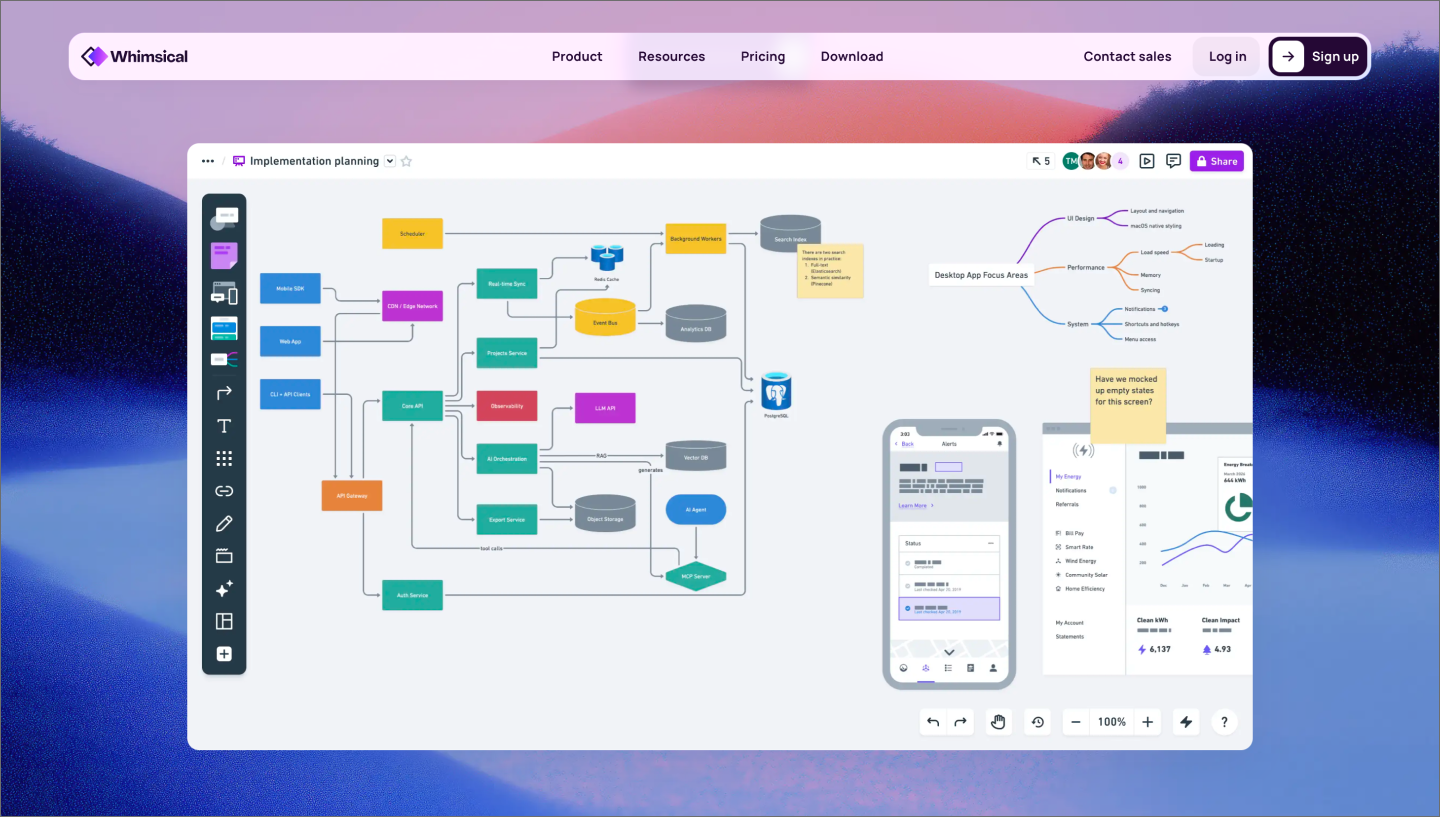Select the connector arrow tool

pyautogui.click(x=224, y=393)
